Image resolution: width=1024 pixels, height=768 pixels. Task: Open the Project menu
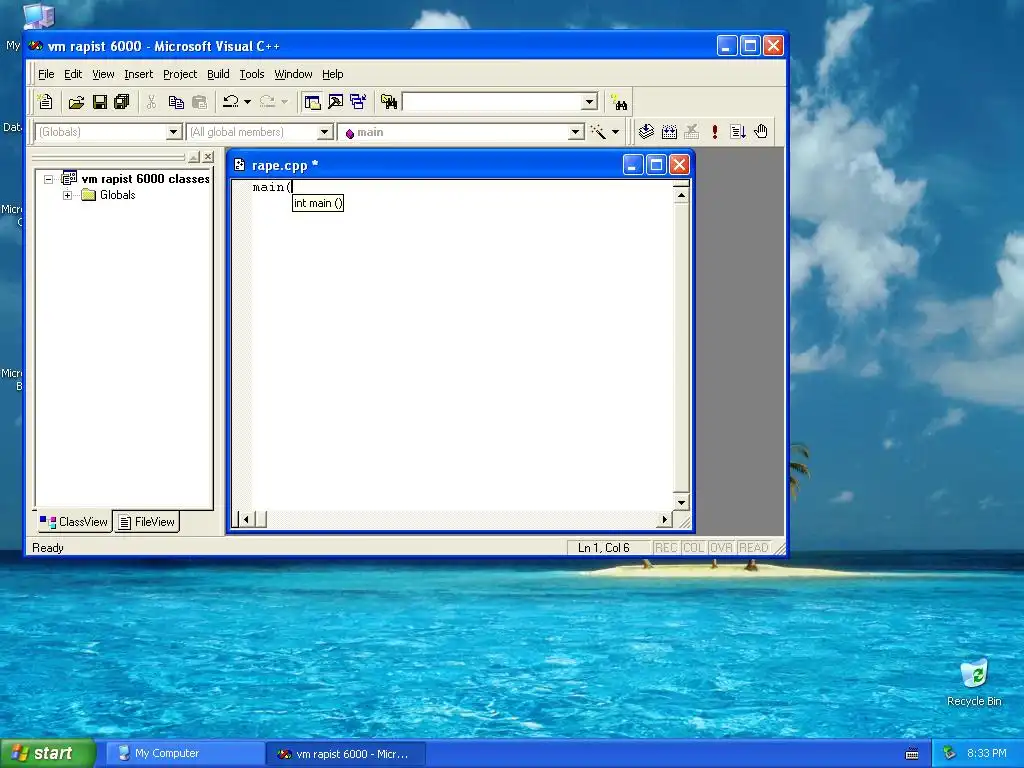coord(180,74)
